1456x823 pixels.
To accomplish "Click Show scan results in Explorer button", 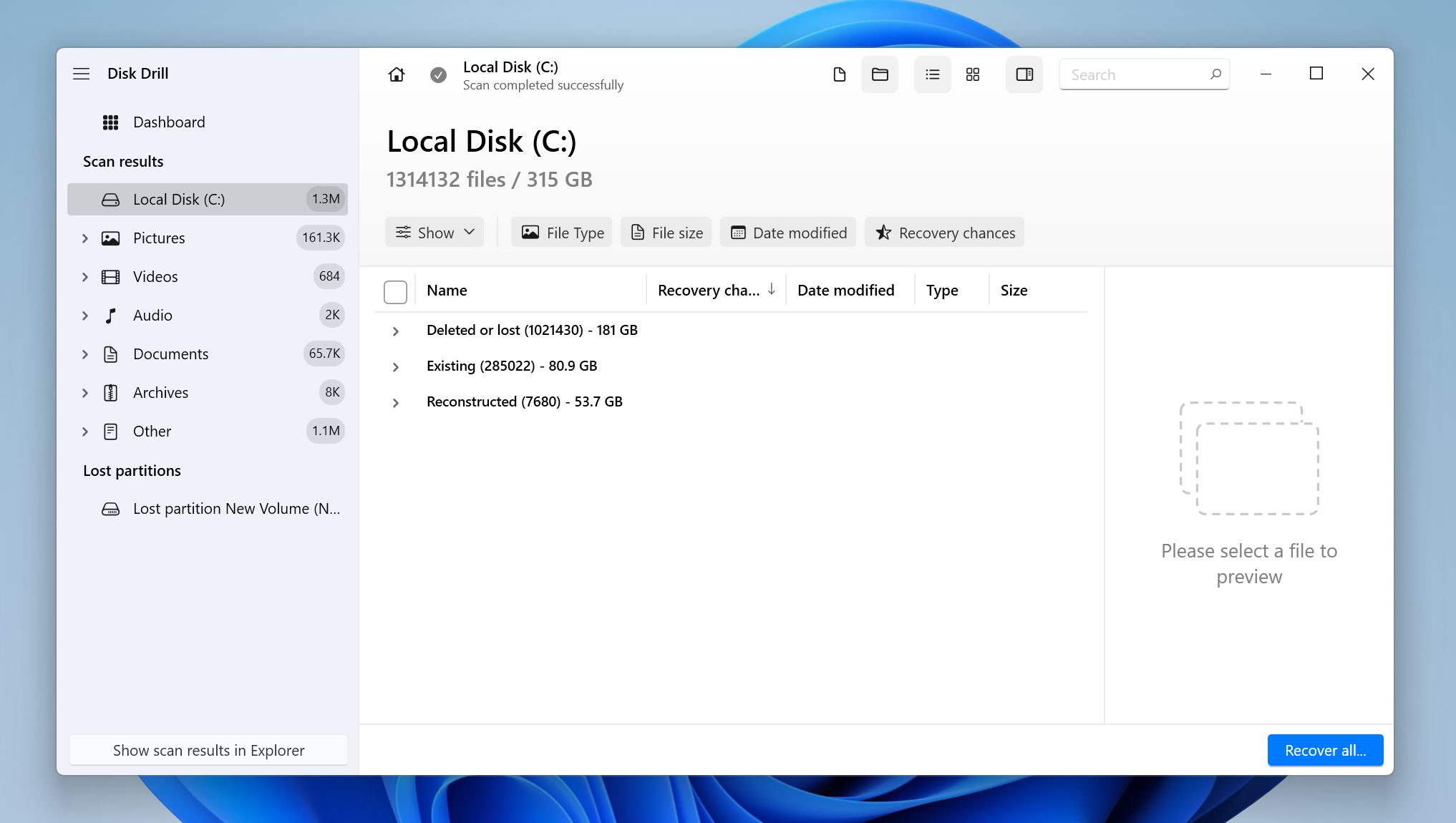I will 208,750.
